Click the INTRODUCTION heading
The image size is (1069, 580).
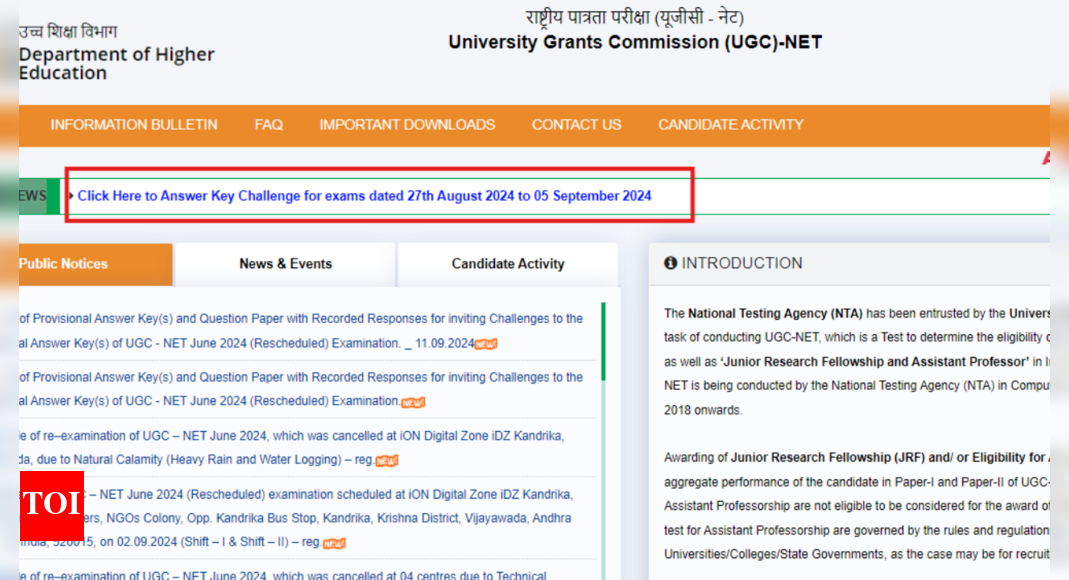742,263
